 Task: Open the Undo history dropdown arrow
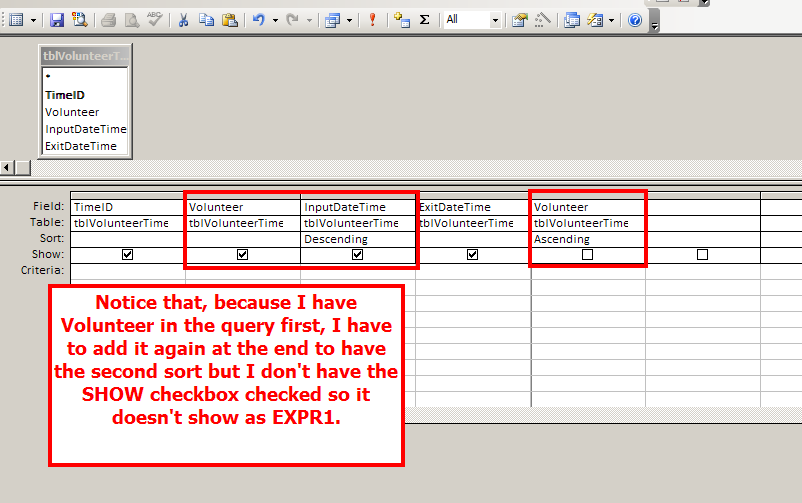[275, 20]
